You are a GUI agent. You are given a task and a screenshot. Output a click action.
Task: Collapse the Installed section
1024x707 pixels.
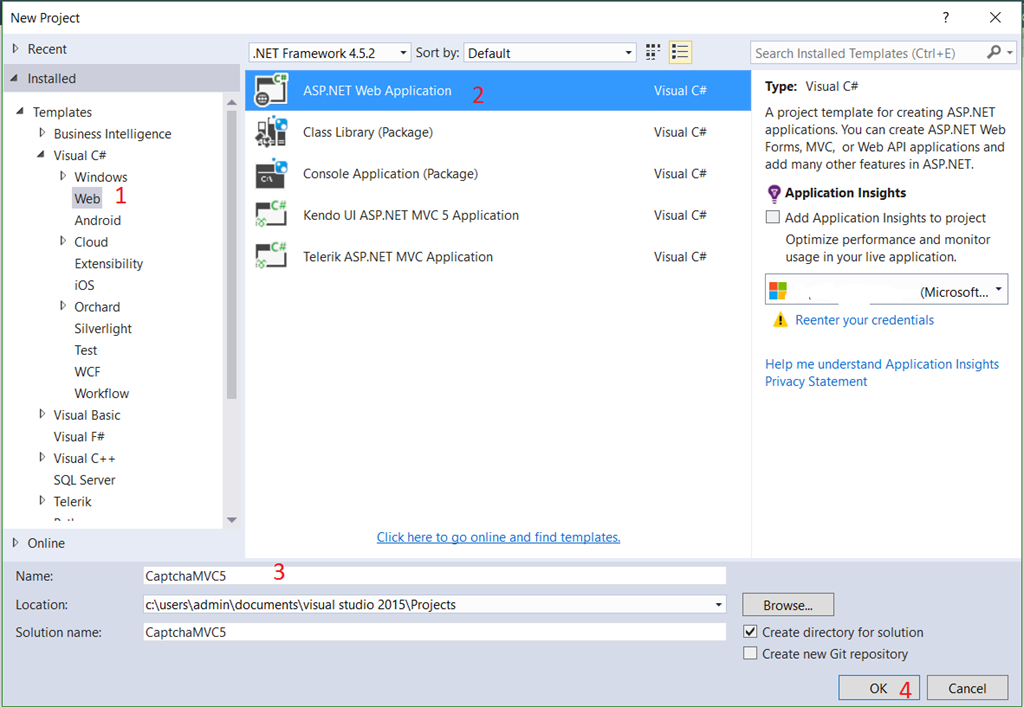(x=14, y=78)
